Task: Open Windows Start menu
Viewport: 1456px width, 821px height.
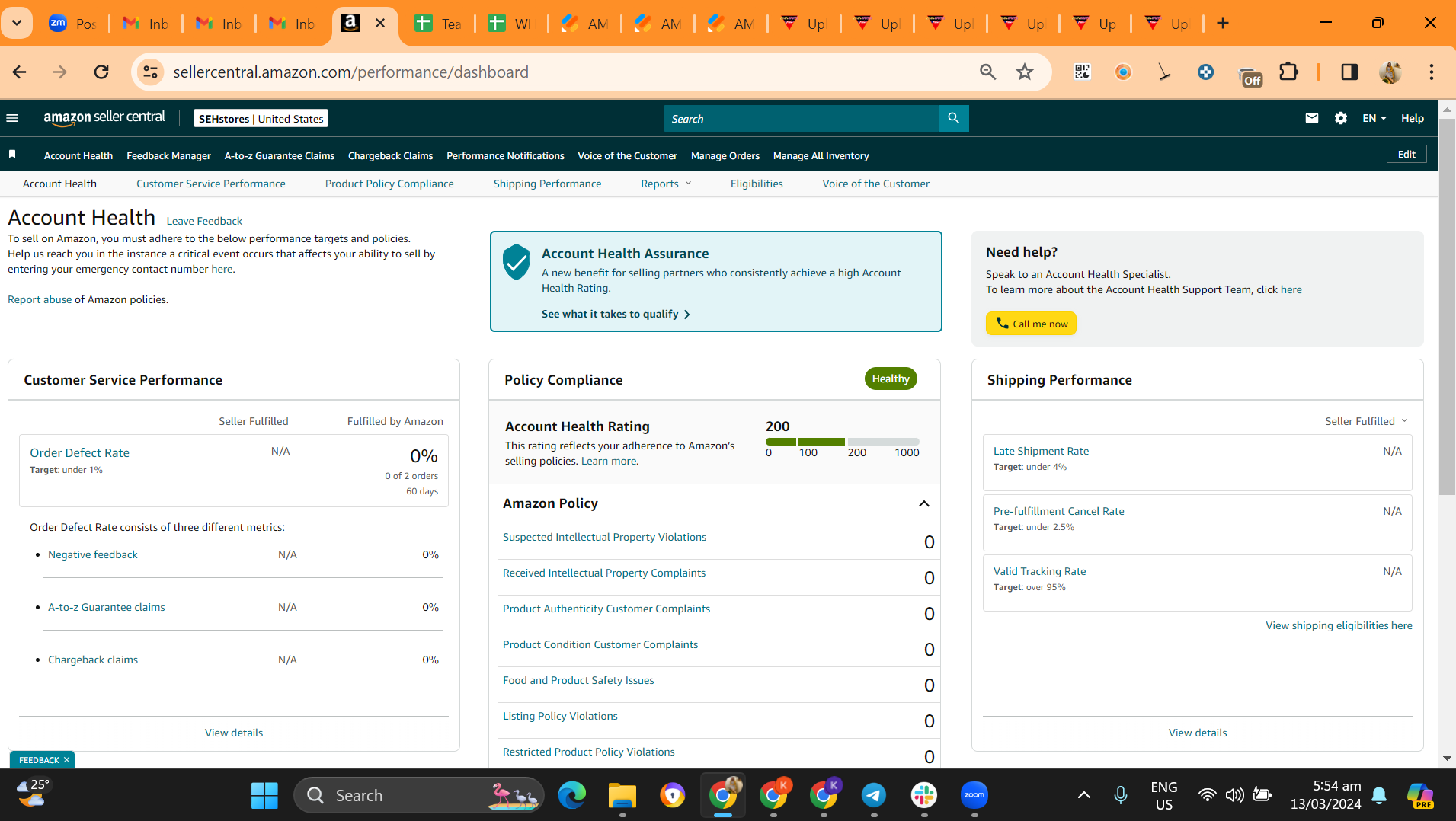Action: pyautogui.click(x=264, y=796)
